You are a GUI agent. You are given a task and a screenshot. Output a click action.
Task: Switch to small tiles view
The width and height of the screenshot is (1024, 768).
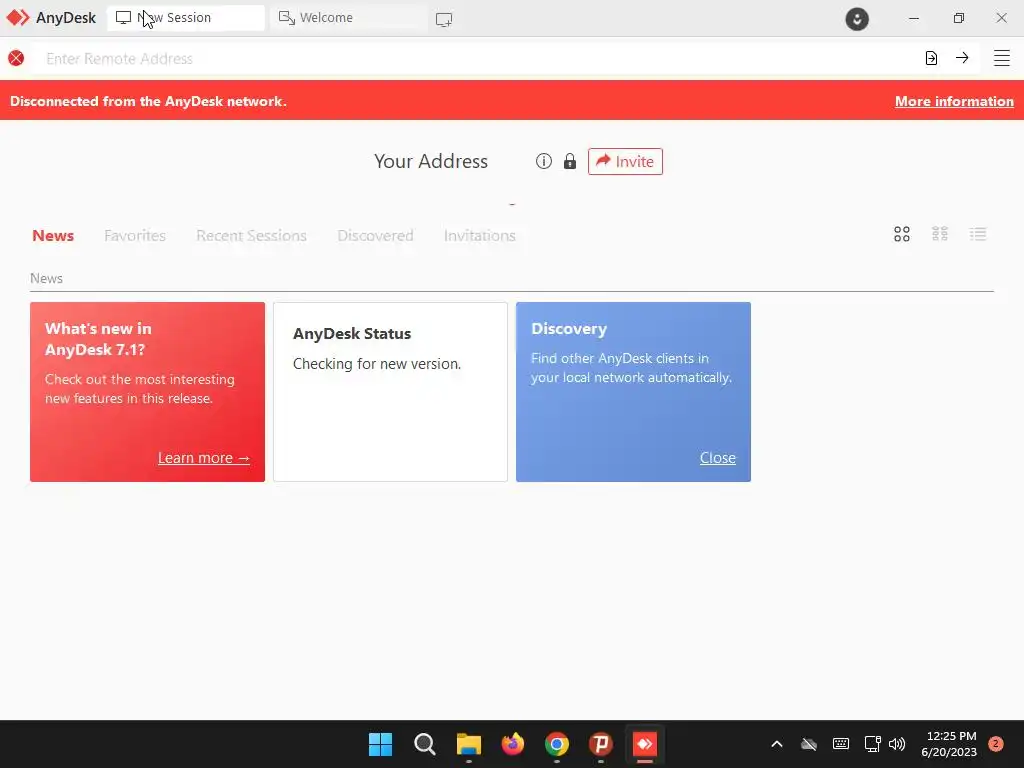coord(940,234)
